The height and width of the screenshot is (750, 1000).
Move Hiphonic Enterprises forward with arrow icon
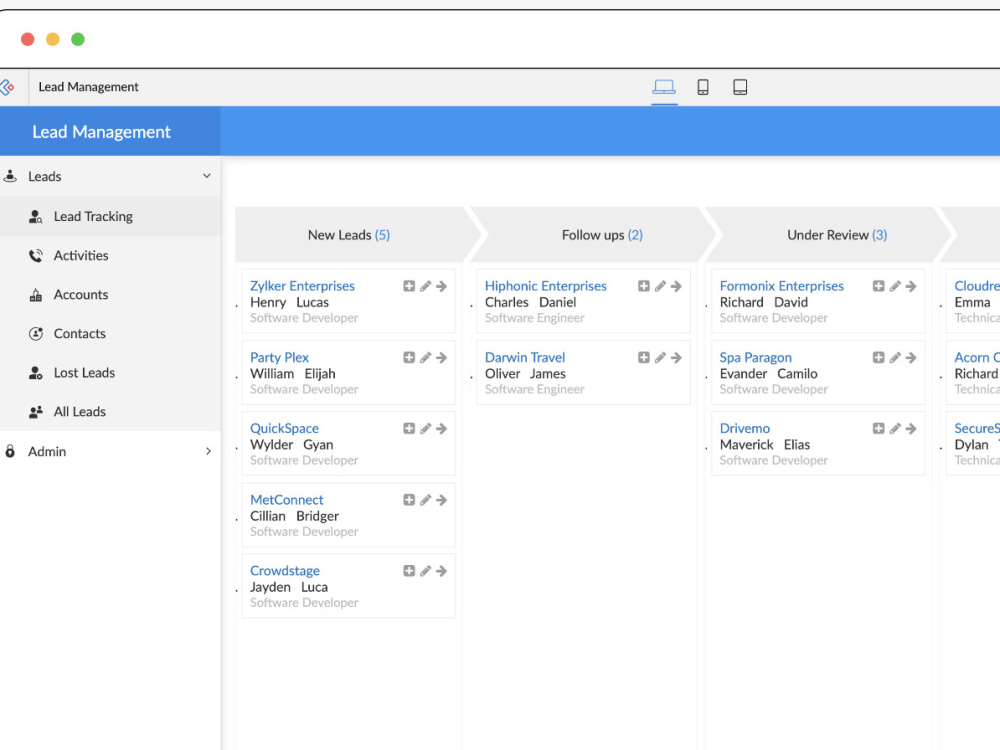pos(676,286)
